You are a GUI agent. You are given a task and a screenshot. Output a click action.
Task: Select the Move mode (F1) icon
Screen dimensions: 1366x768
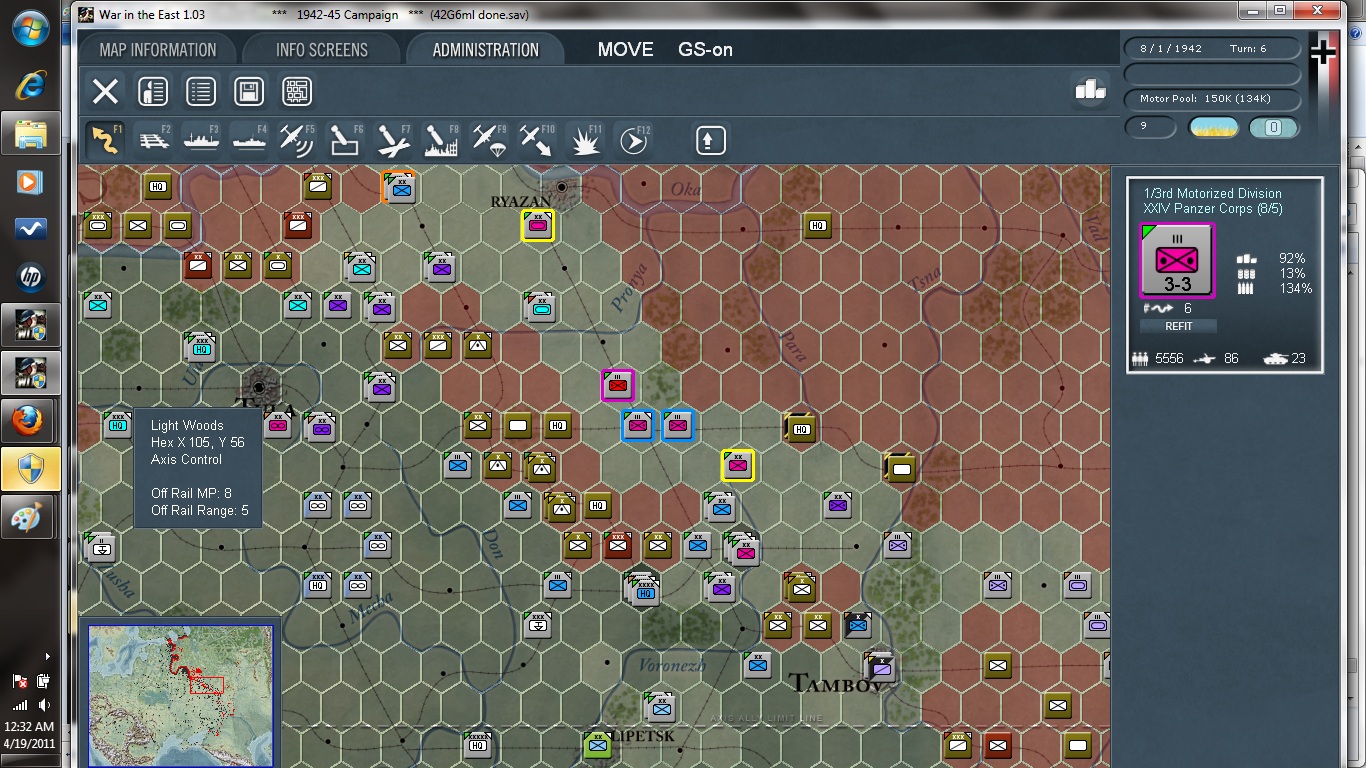[105, 140]
